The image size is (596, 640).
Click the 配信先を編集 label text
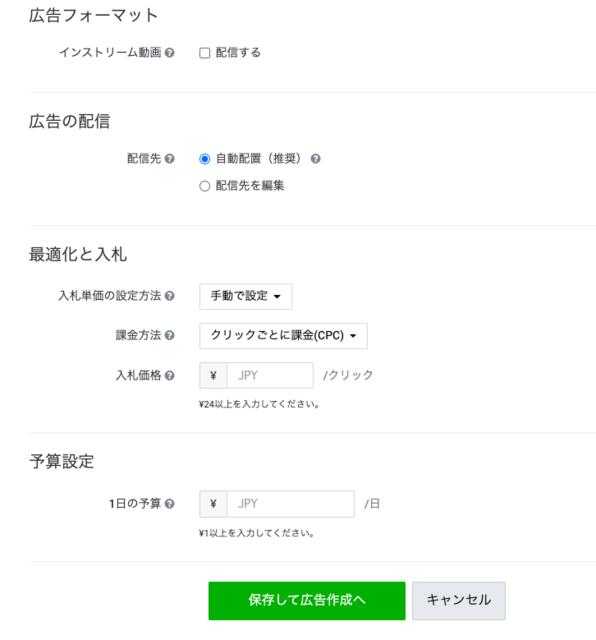coord(249,186)
